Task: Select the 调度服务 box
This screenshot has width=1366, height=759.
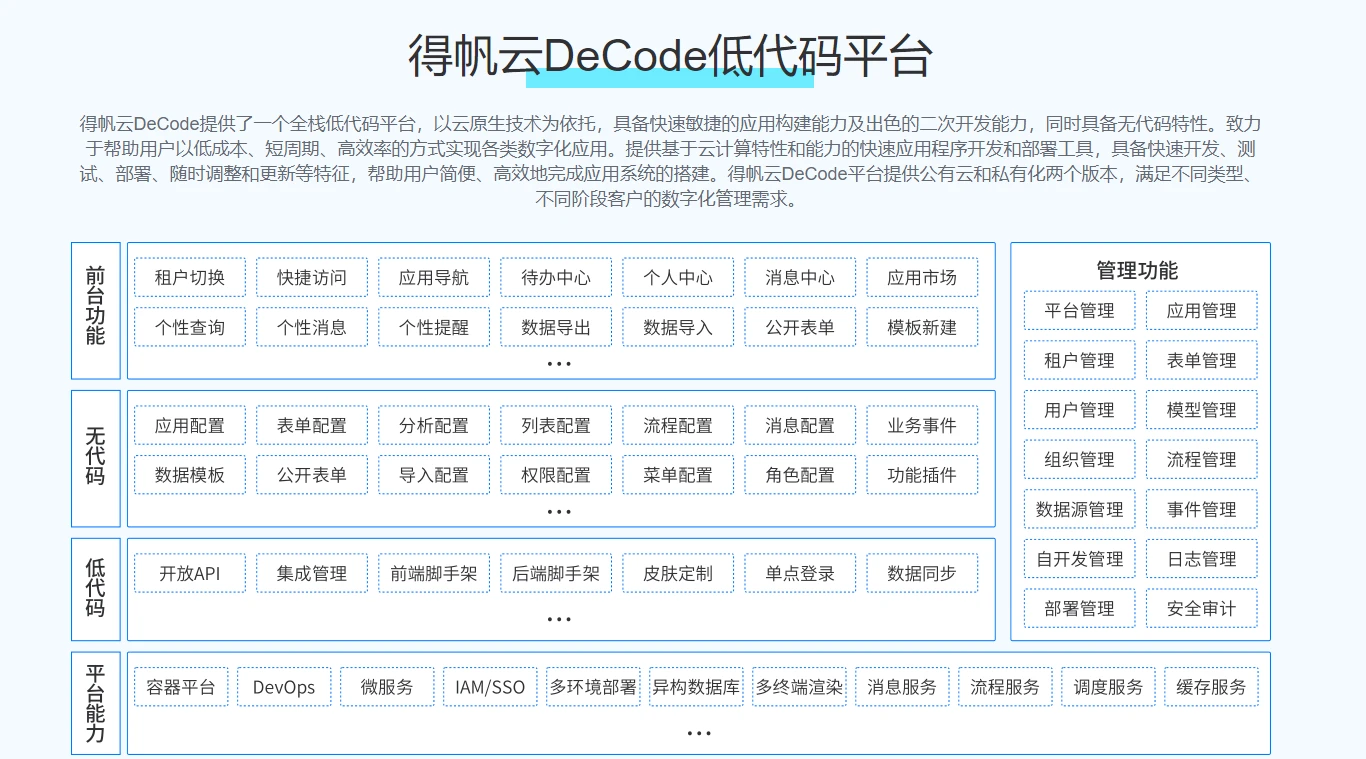Action: tap(1108, 688)
